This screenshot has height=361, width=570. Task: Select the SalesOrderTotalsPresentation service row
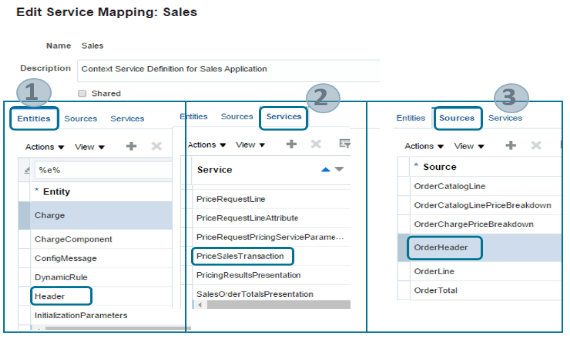pyautogui.click(x=271, y=294)
